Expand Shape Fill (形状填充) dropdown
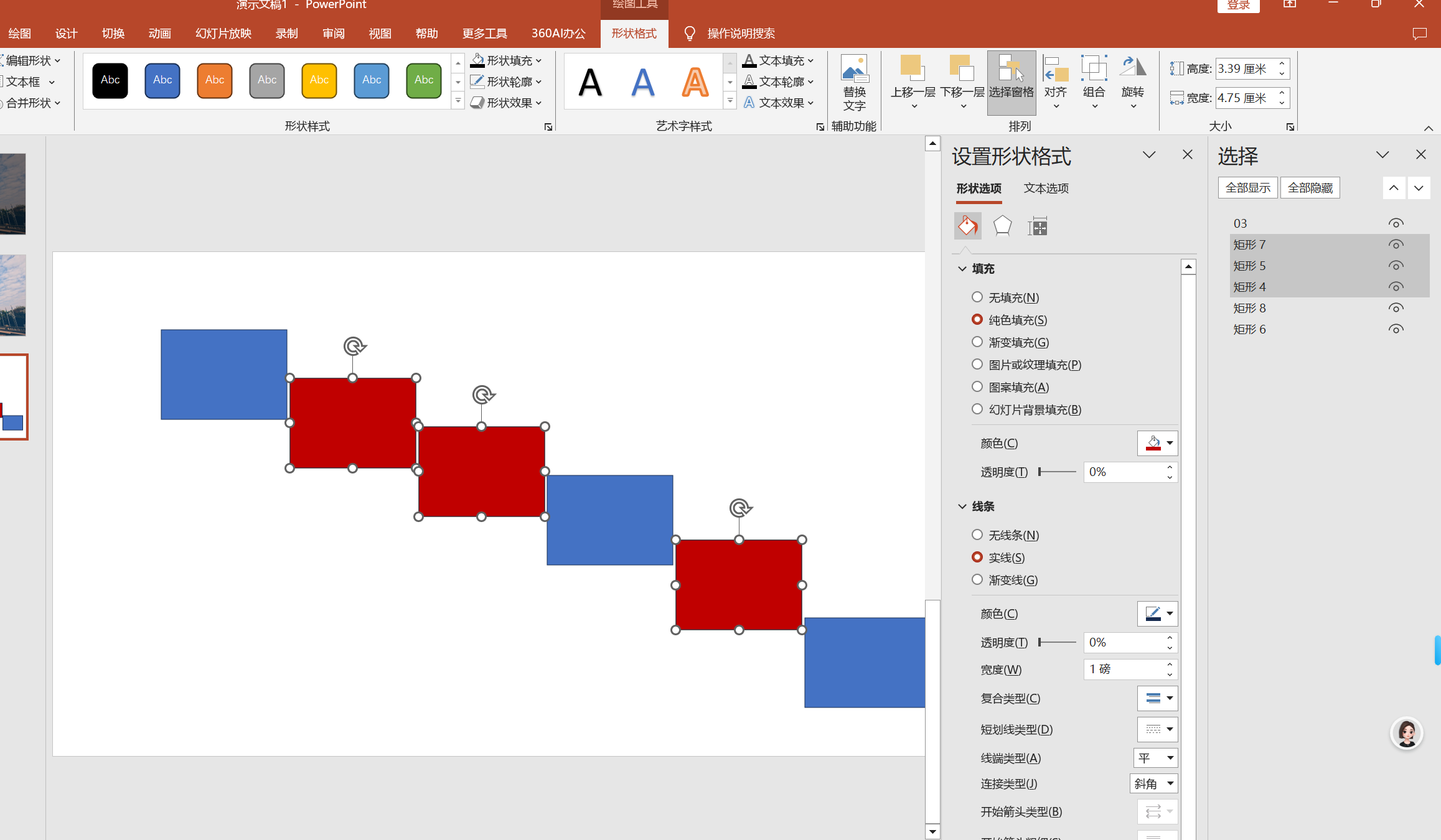Screen dimensions: 1441x840 [539, 60]
